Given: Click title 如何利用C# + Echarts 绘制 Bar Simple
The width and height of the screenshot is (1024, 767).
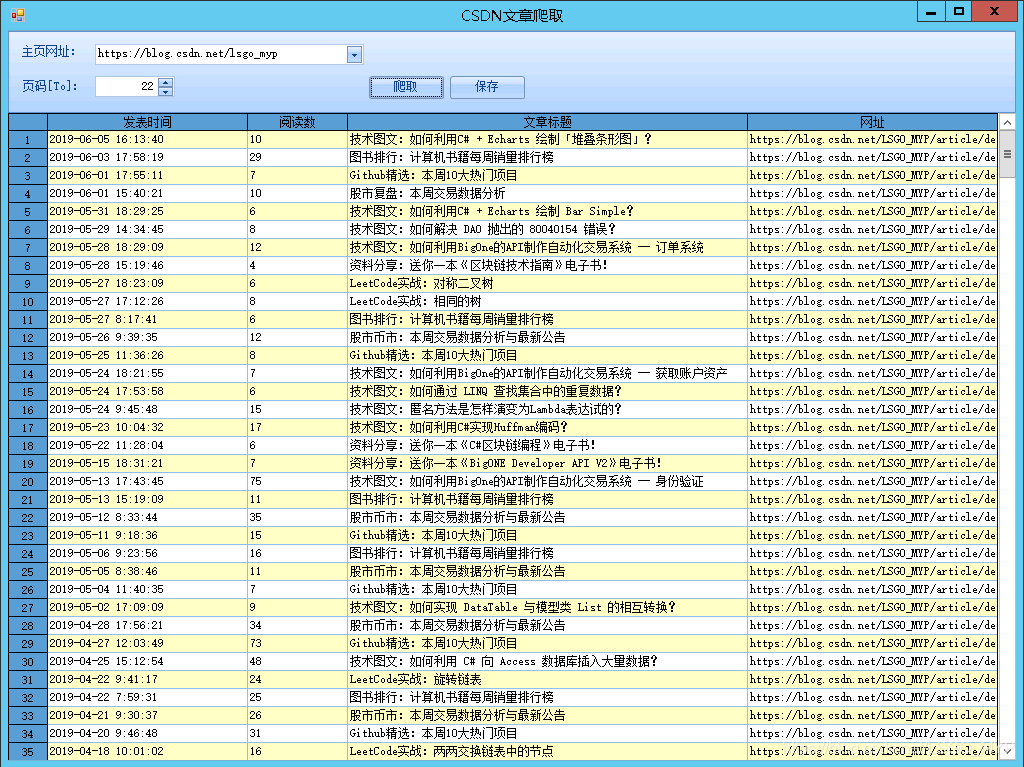Looking at the screenshot, I should click(547, 212).
